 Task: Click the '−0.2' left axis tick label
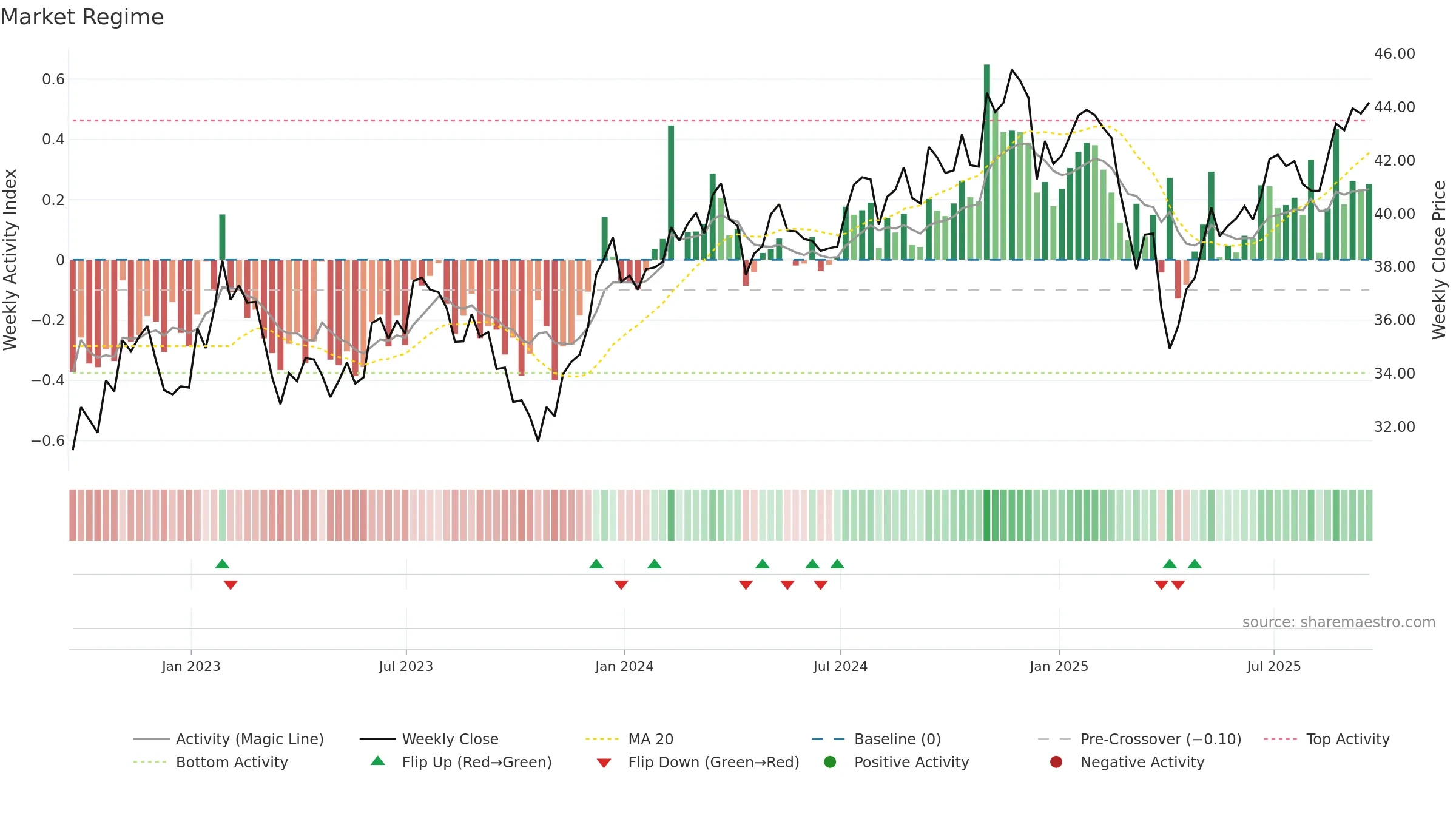point(48,320)
